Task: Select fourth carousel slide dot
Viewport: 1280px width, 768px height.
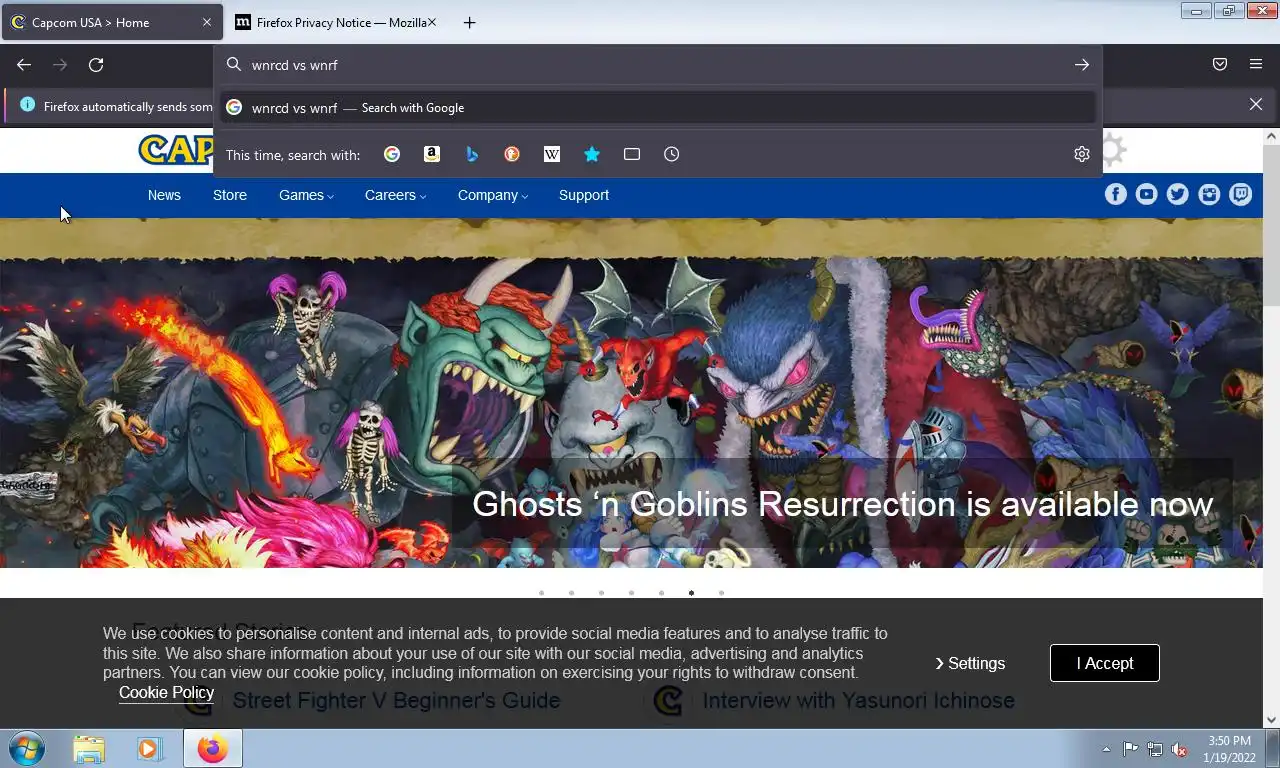Action: 631,593
